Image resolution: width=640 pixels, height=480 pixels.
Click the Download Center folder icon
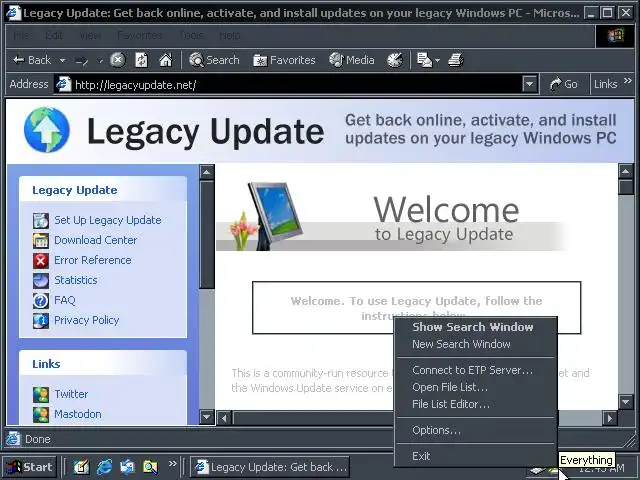[x=41, y=240]
